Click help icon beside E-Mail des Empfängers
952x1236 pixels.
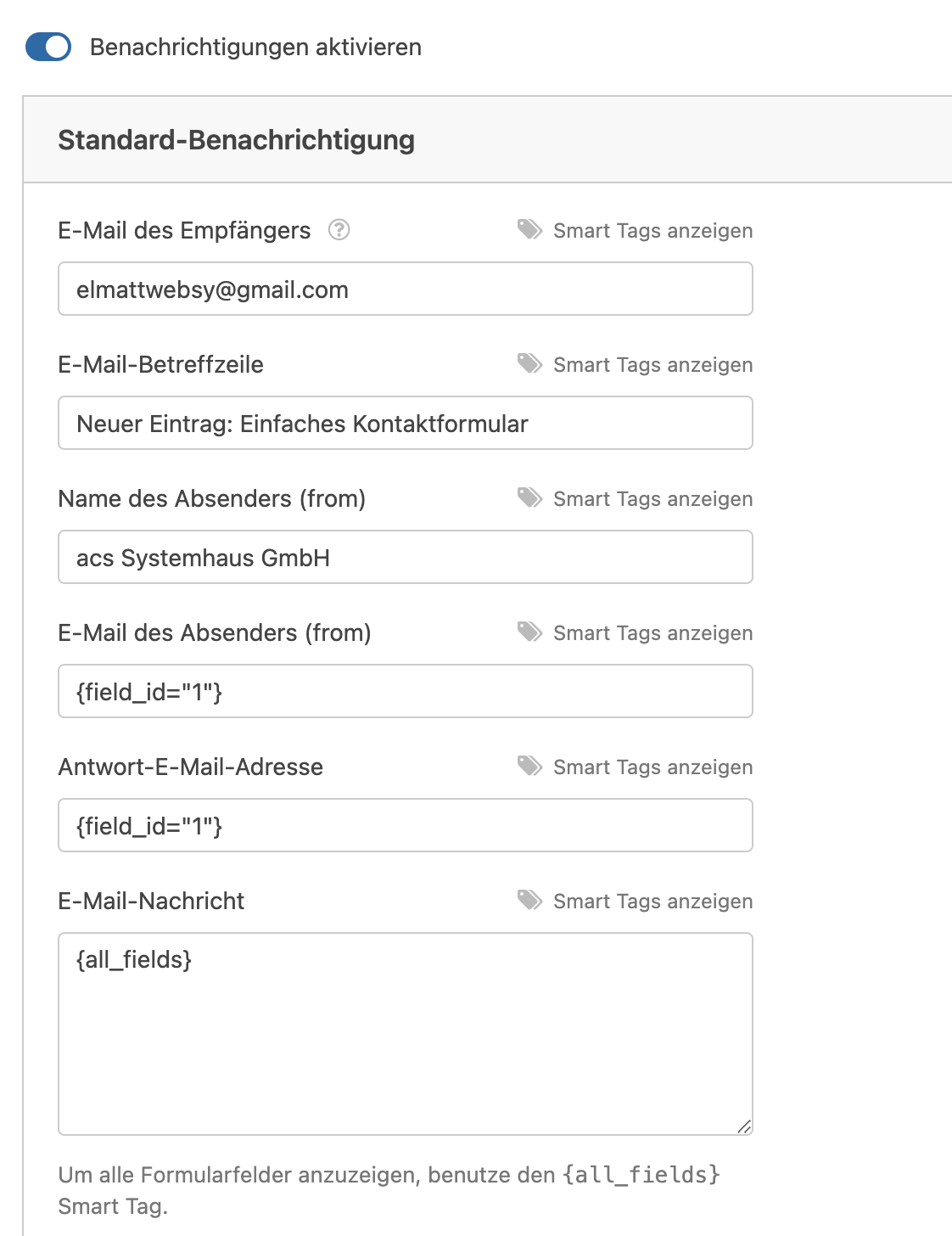[x=339, y=230]
